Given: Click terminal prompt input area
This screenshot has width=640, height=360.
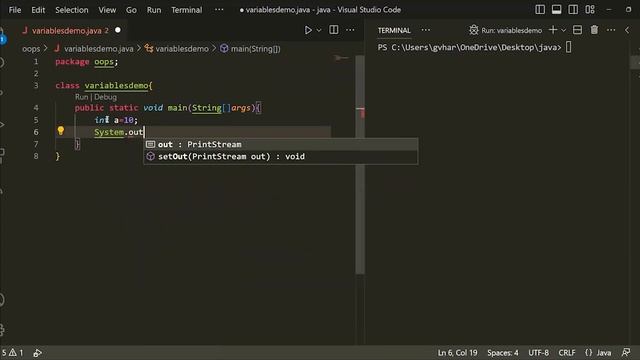Looking at the screenshot, I should click(568, 48).
